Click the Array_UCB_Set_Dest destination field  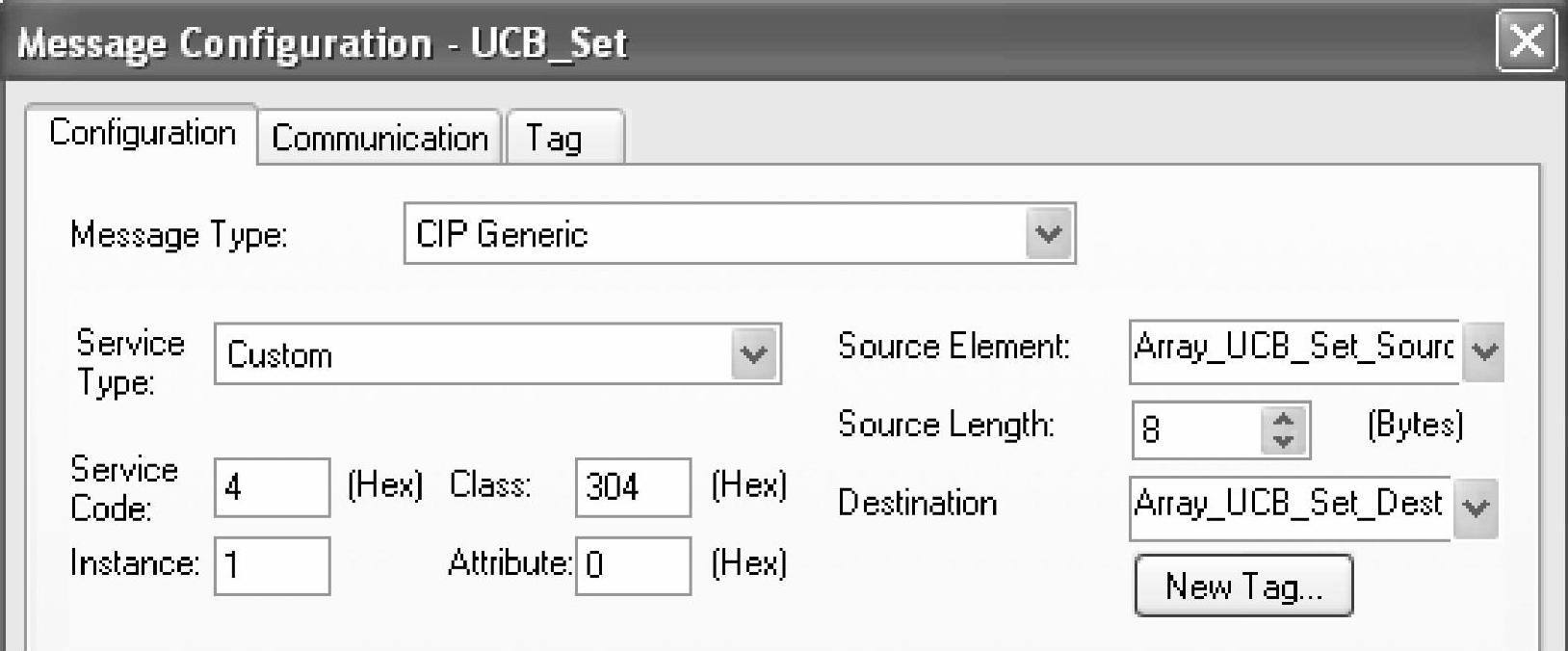(x=1289, y=505)
